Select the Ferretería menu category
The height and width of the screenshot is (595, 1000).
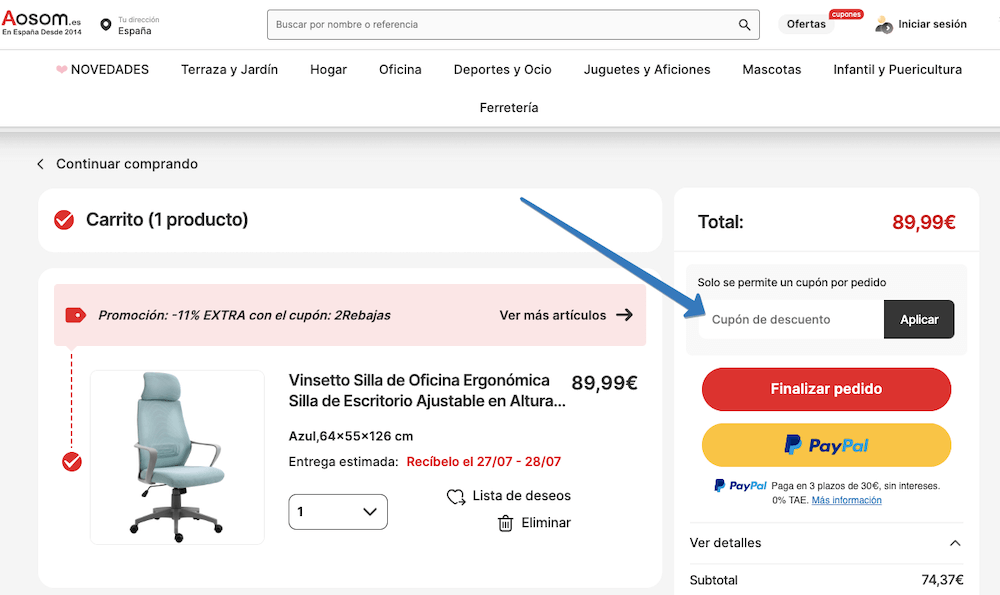[509, 107]
